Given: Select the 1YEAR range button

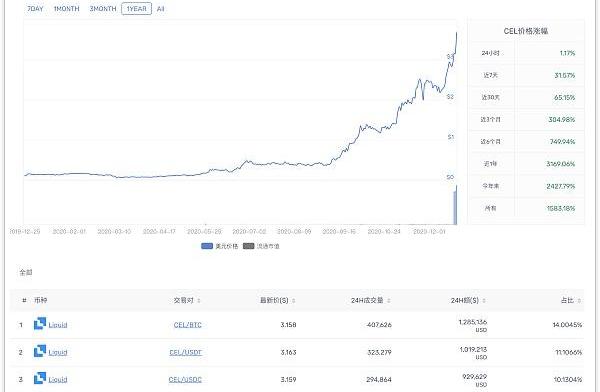Looking at the screenshot, I should [136, 8].
